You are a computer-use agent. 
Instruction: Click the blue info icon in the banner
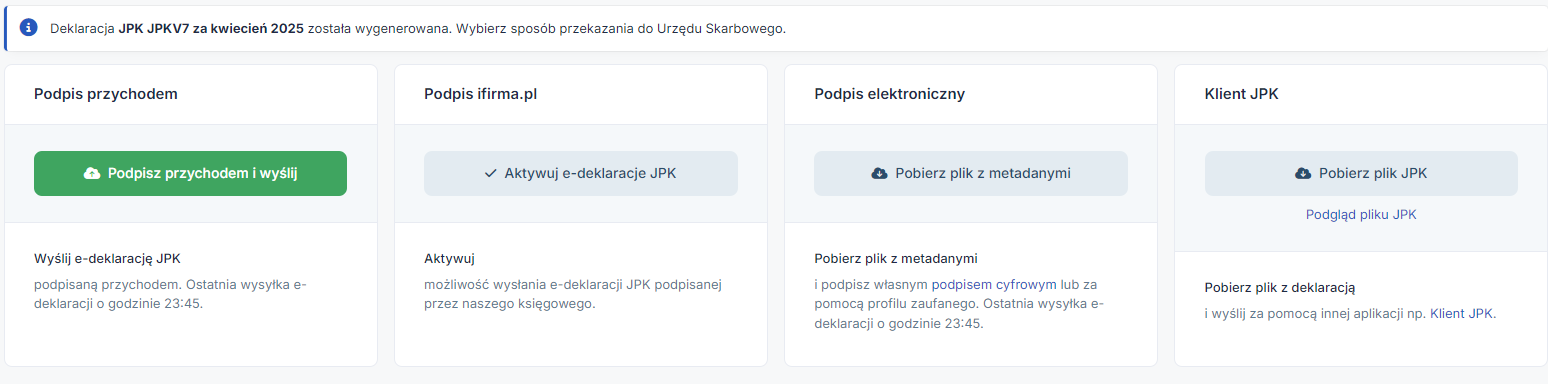(x=28, y=27)
